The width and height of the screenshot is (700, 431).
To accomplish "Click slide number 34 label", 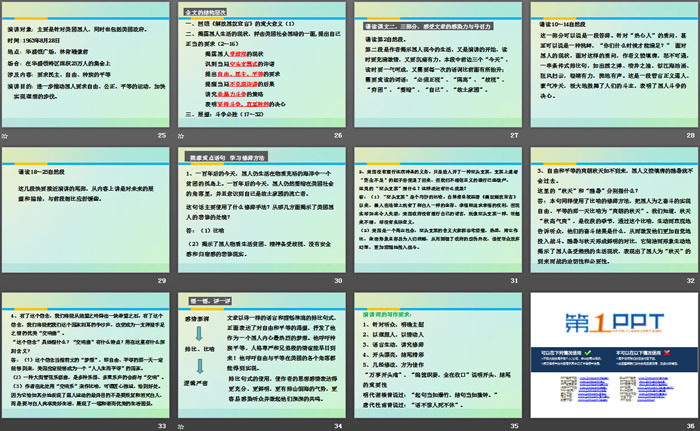I will point(338,426).
